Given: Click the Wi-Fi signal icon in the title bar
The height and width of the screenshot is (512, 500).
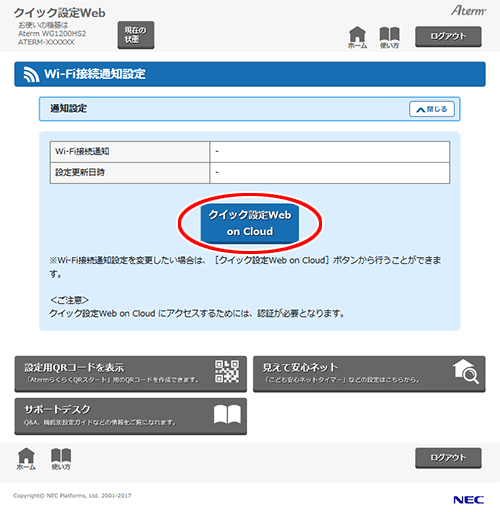Looking at the screenshot, I should 31,74.
